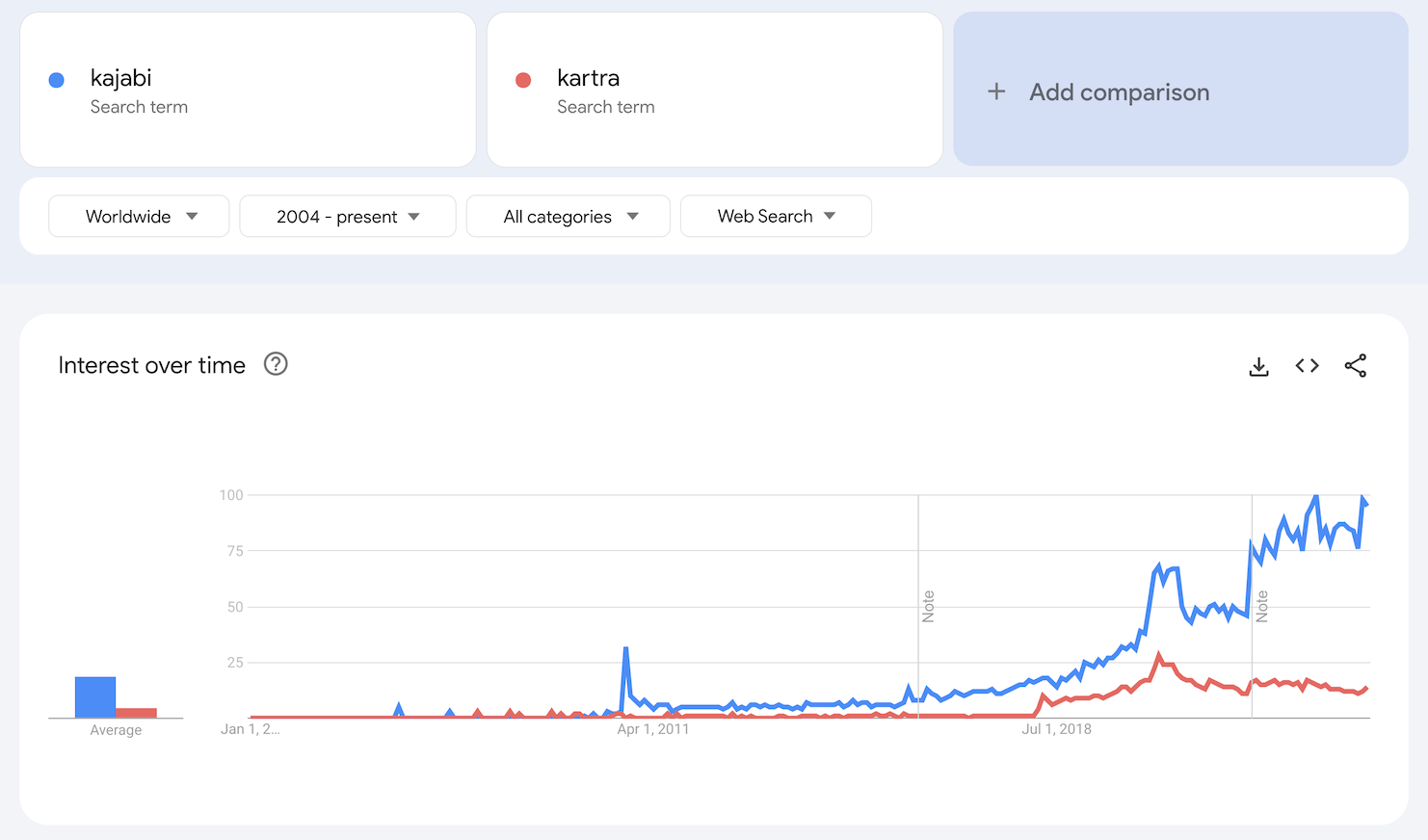Click the red kartra average bar
The height and width of the screenshot is (840, 1428).
pyautogui.click(x=136, y=713)
